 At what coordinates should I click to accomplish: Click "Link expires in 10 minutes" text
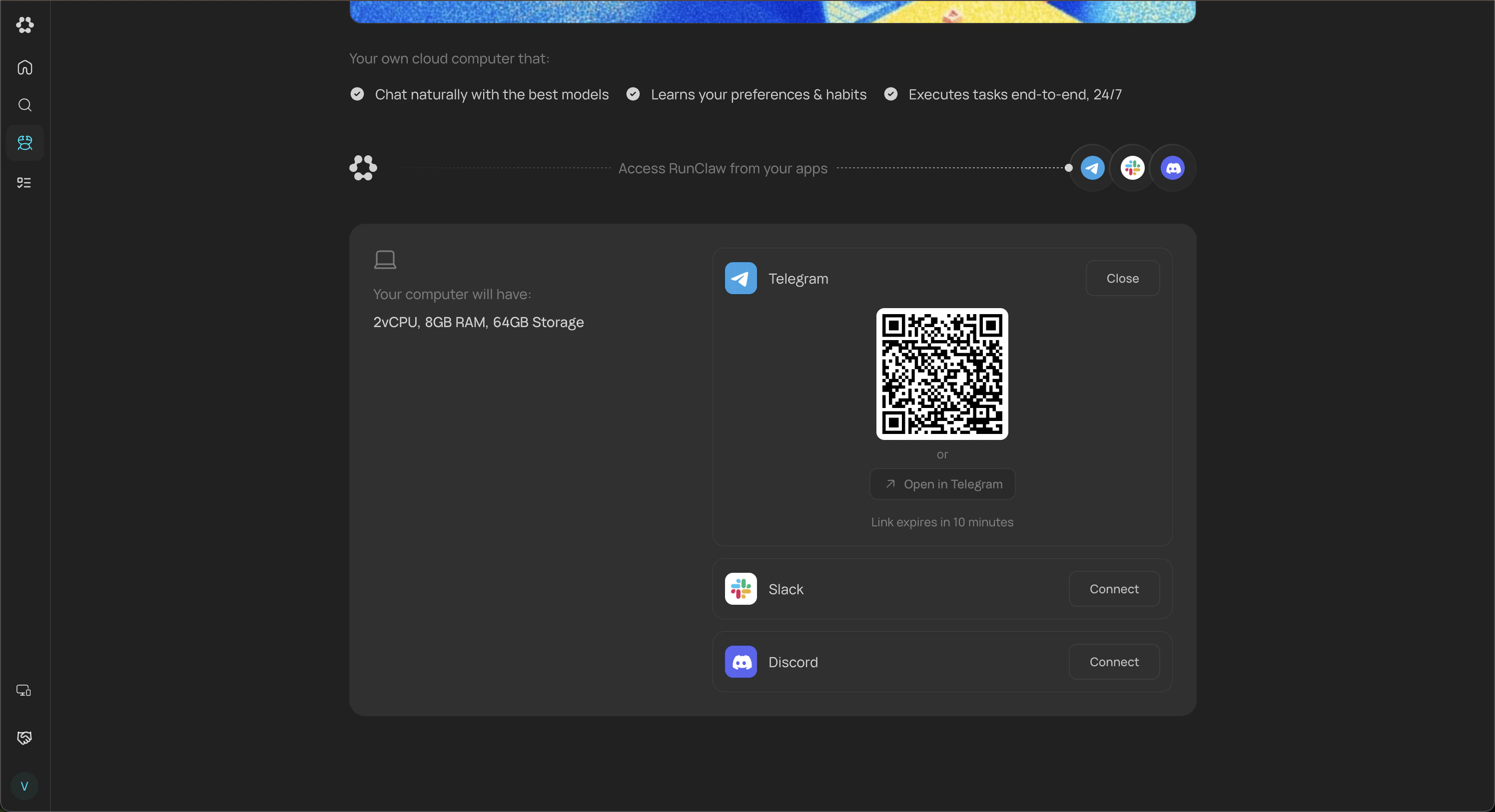click(x=942, y=522)
